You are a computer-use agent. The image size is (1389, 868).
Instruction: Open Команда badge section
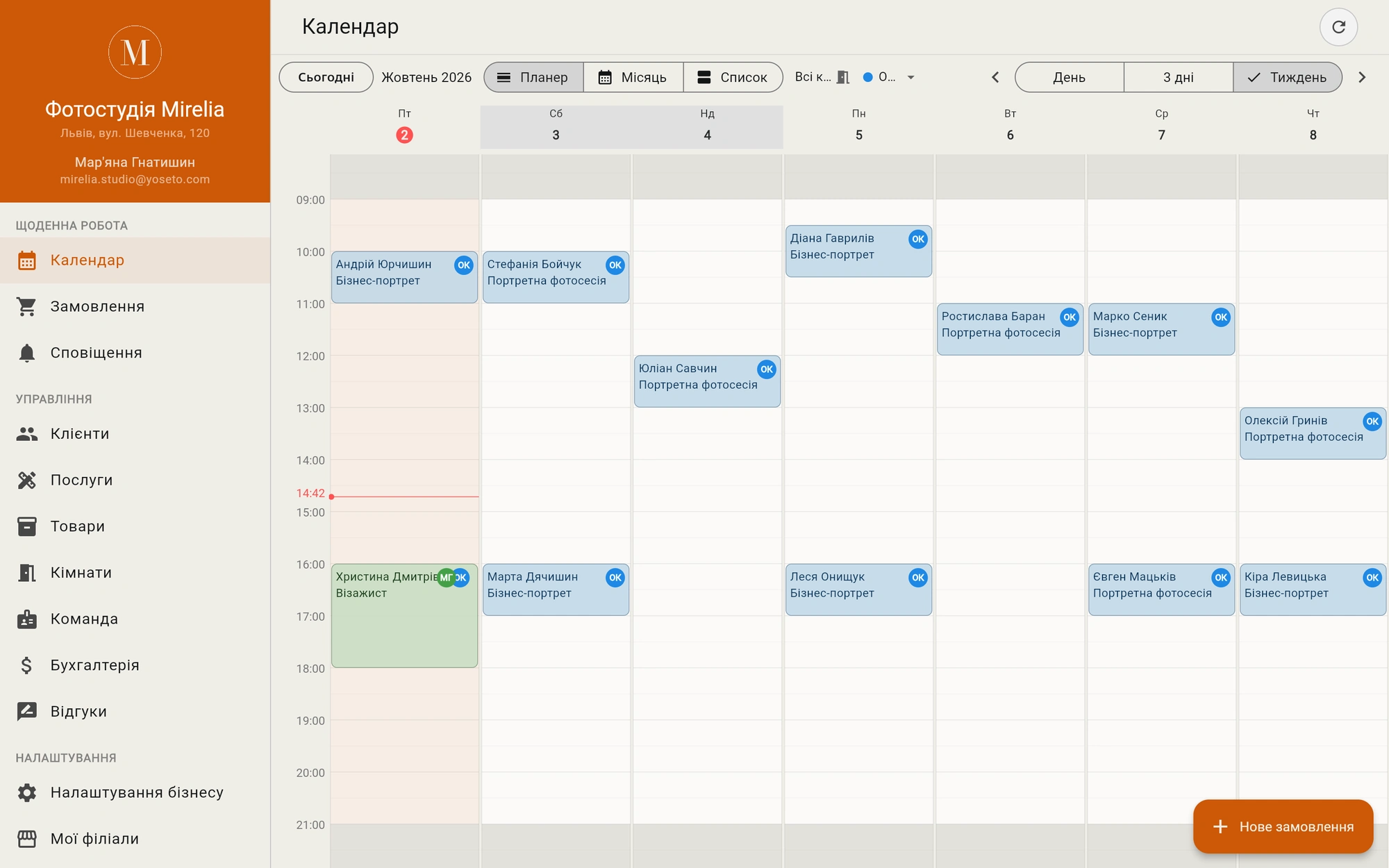135,619
